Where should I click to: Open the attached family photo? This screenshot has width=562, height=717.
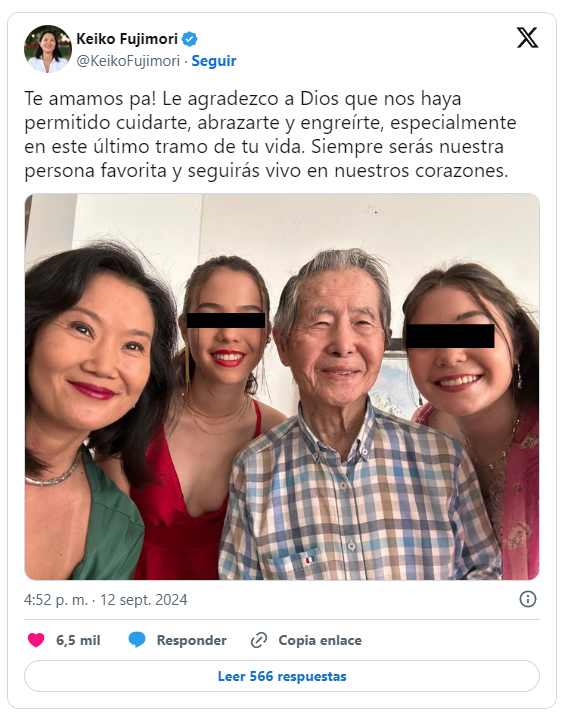point(282,386)
